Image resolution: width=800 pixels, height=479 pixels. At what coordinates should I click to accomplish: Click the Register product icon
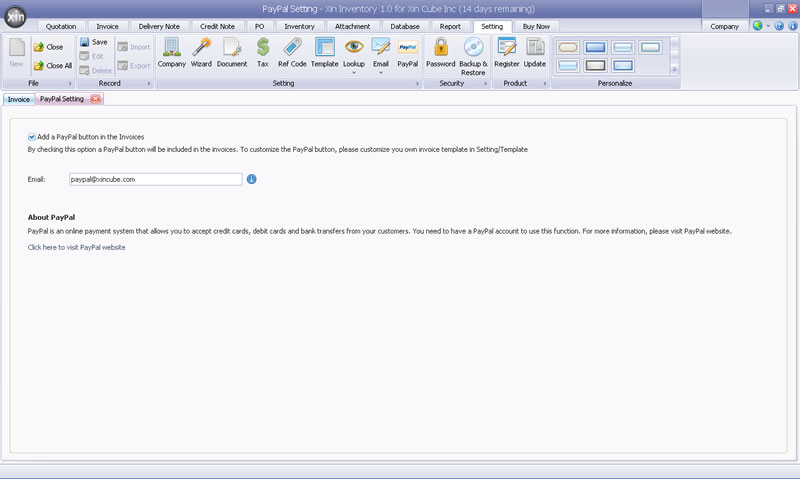pyautogui.click(x=507, y=53)
